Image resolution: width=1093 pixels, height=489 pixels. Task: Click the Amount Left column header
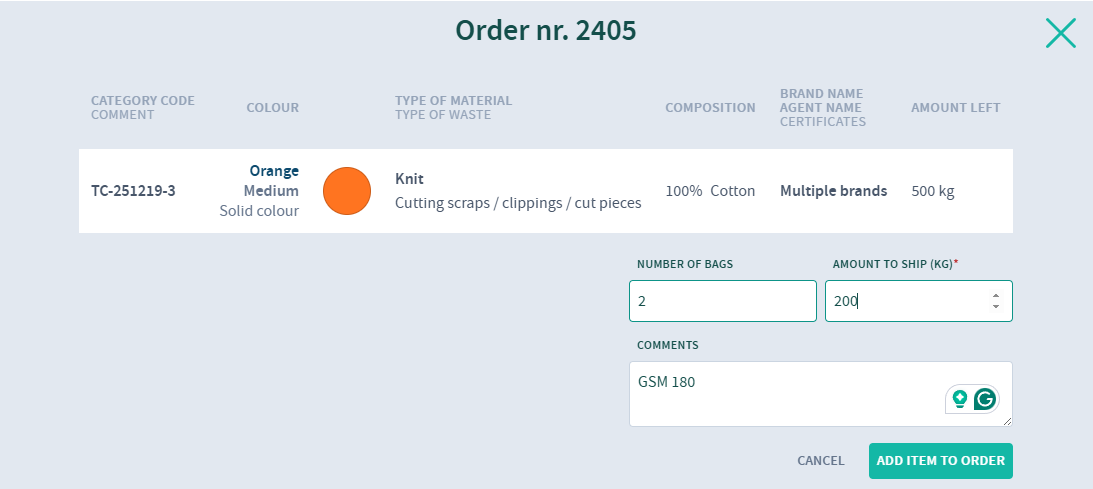(955, 108)
